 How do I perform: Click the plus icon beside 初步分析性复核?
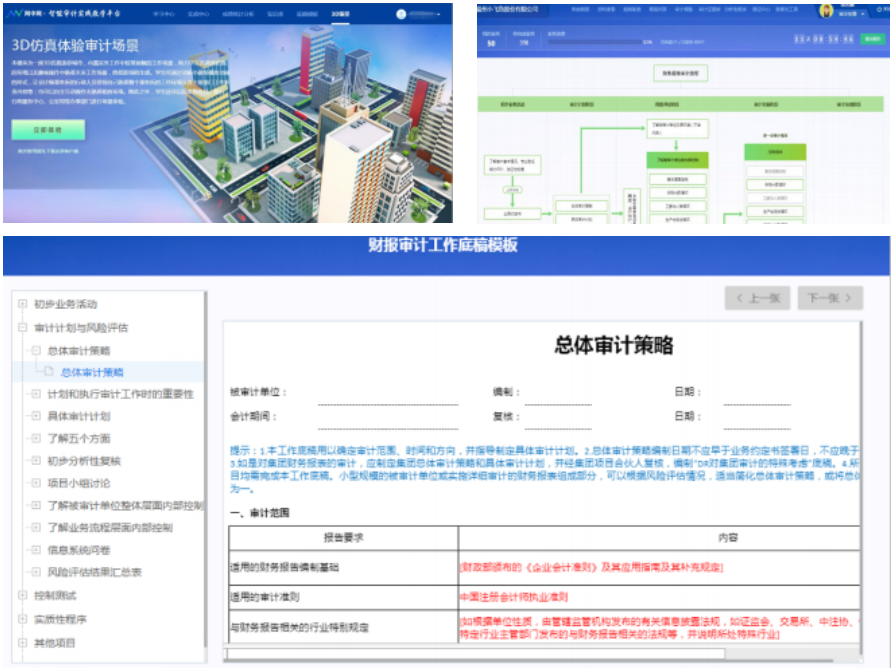(36, 461)
